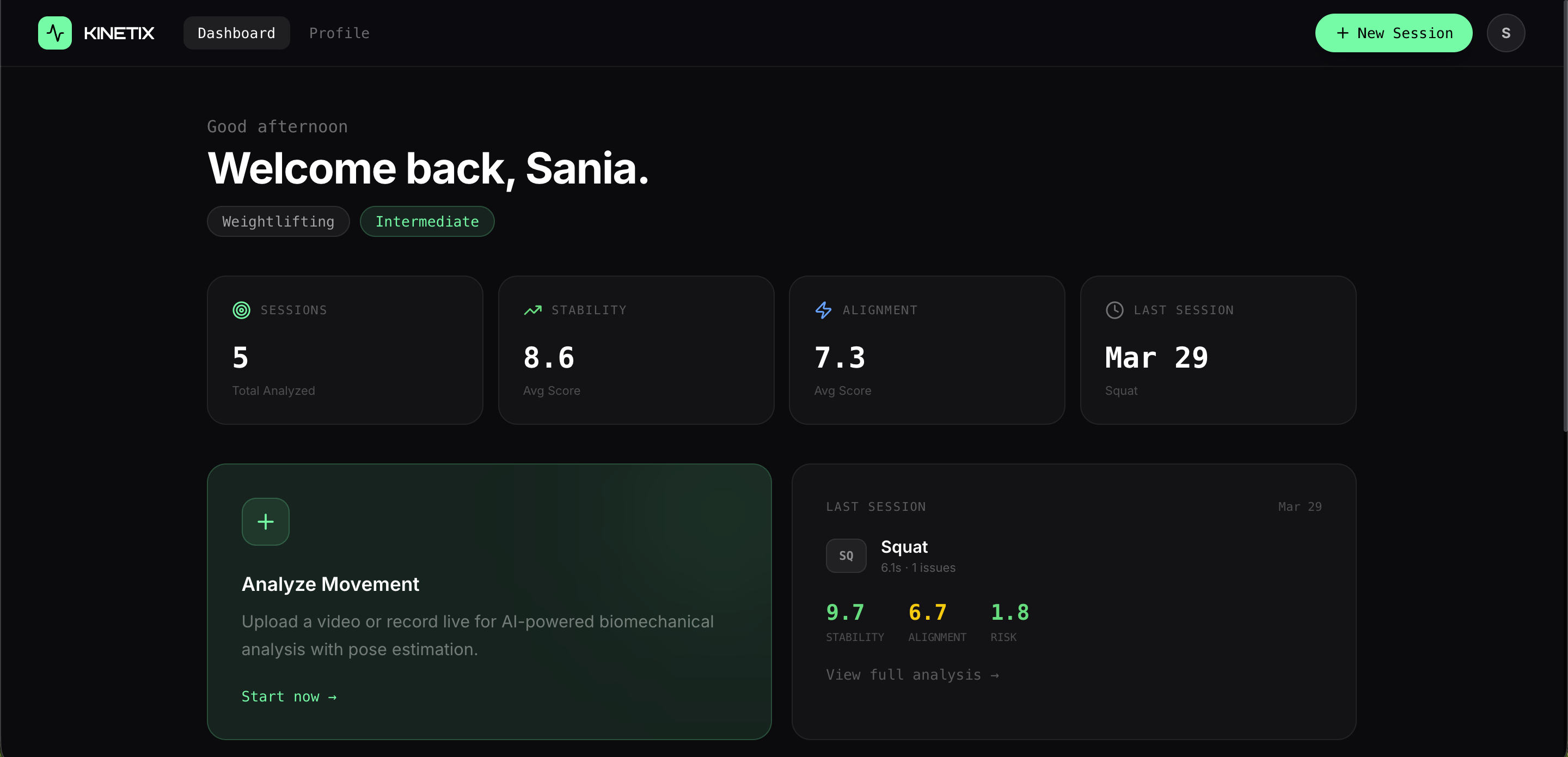The image size is (1568, 757).
Task: Click the SQ squat badge icon
Action: pyautogui.click(x=846, y=555)
